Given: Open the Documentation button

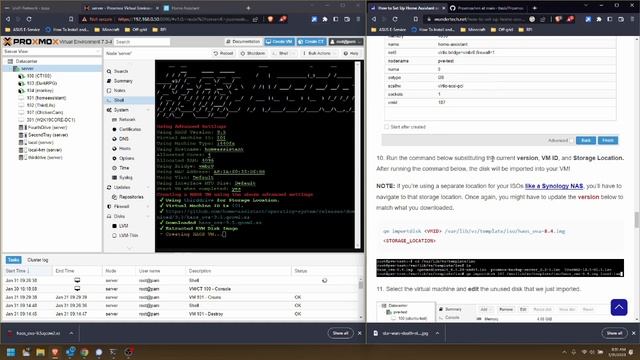Looking at the screenshot, I should coord(243,42).
